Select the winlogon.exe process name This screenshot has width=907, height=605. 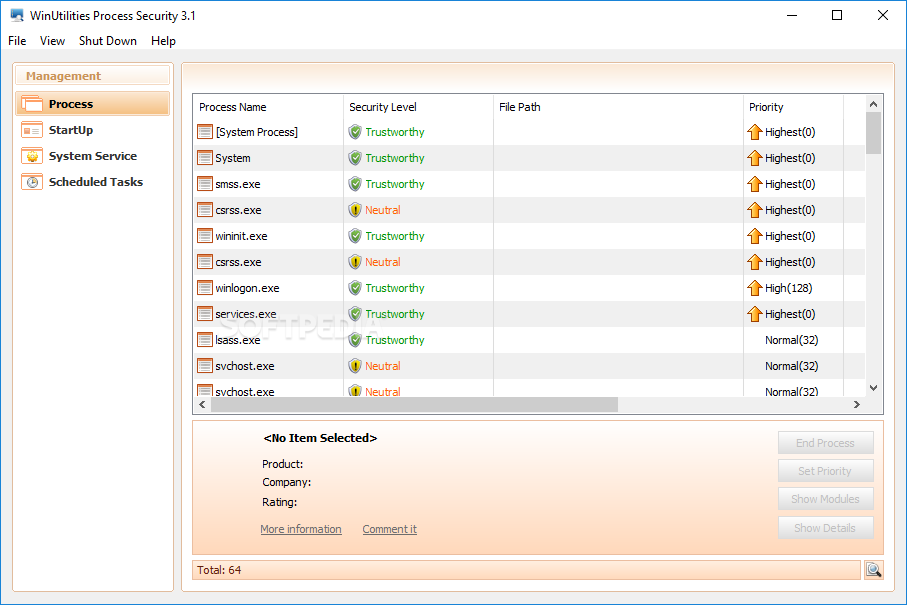click(x=247, y=288)
